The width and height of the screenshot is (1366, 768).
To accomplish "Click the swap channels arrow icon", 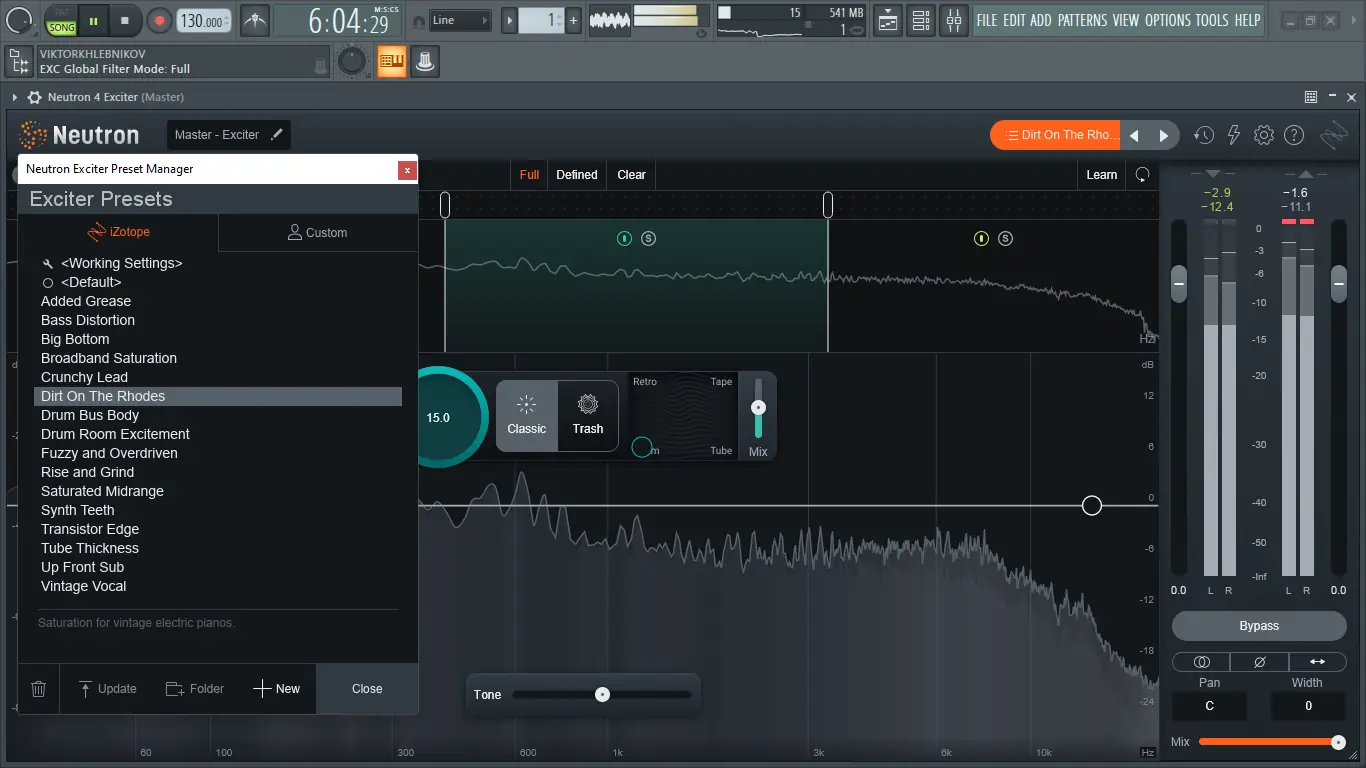I will 1317,662.
